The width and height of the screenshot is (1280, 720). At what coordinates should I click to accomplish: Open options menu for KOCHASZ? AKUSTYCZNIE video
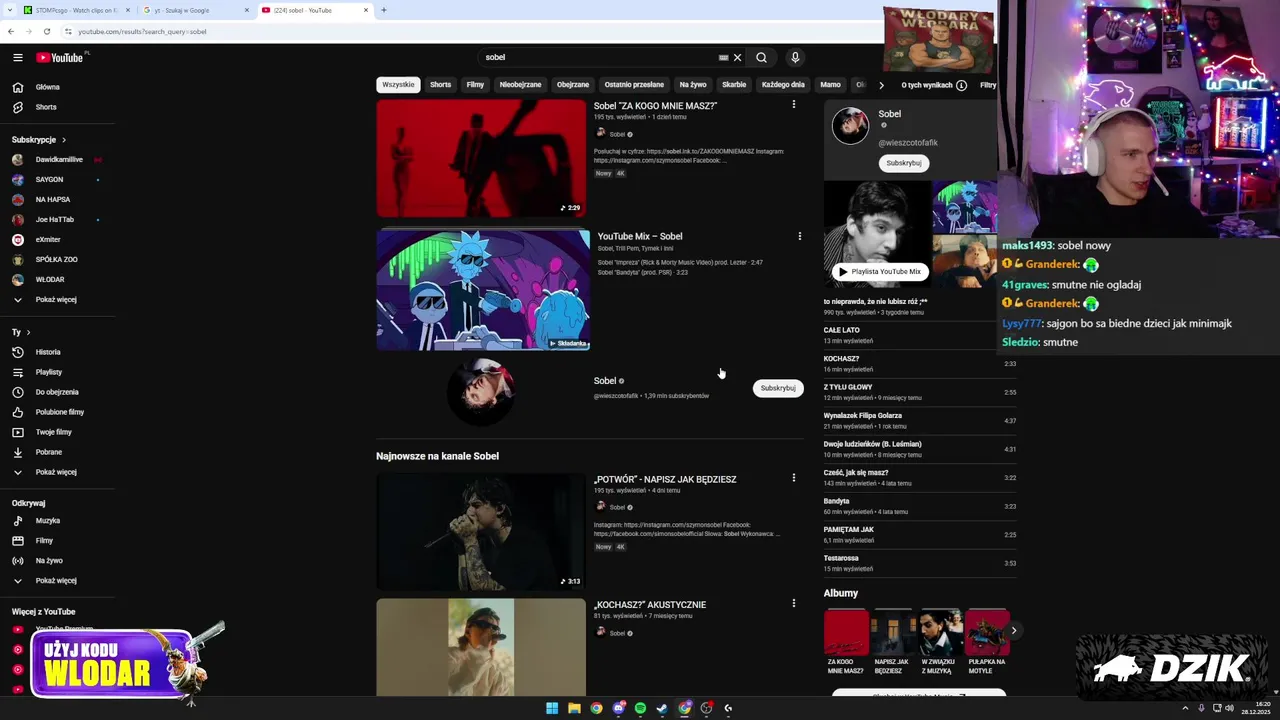coord(794,603)
